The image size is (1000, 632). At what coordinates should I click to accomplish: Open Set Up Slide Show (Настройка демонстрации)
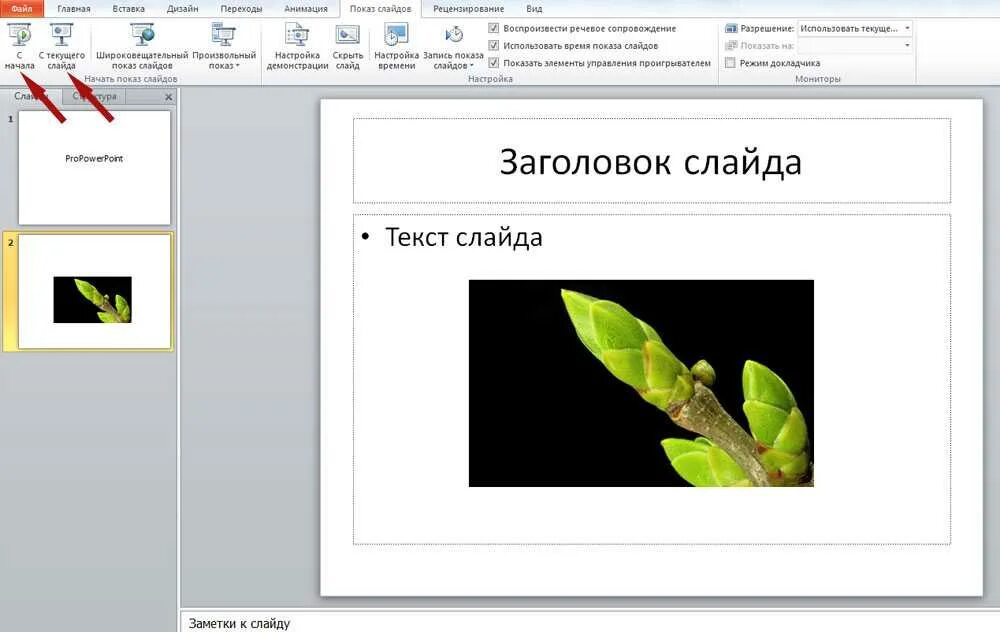[x=297, y=46]
